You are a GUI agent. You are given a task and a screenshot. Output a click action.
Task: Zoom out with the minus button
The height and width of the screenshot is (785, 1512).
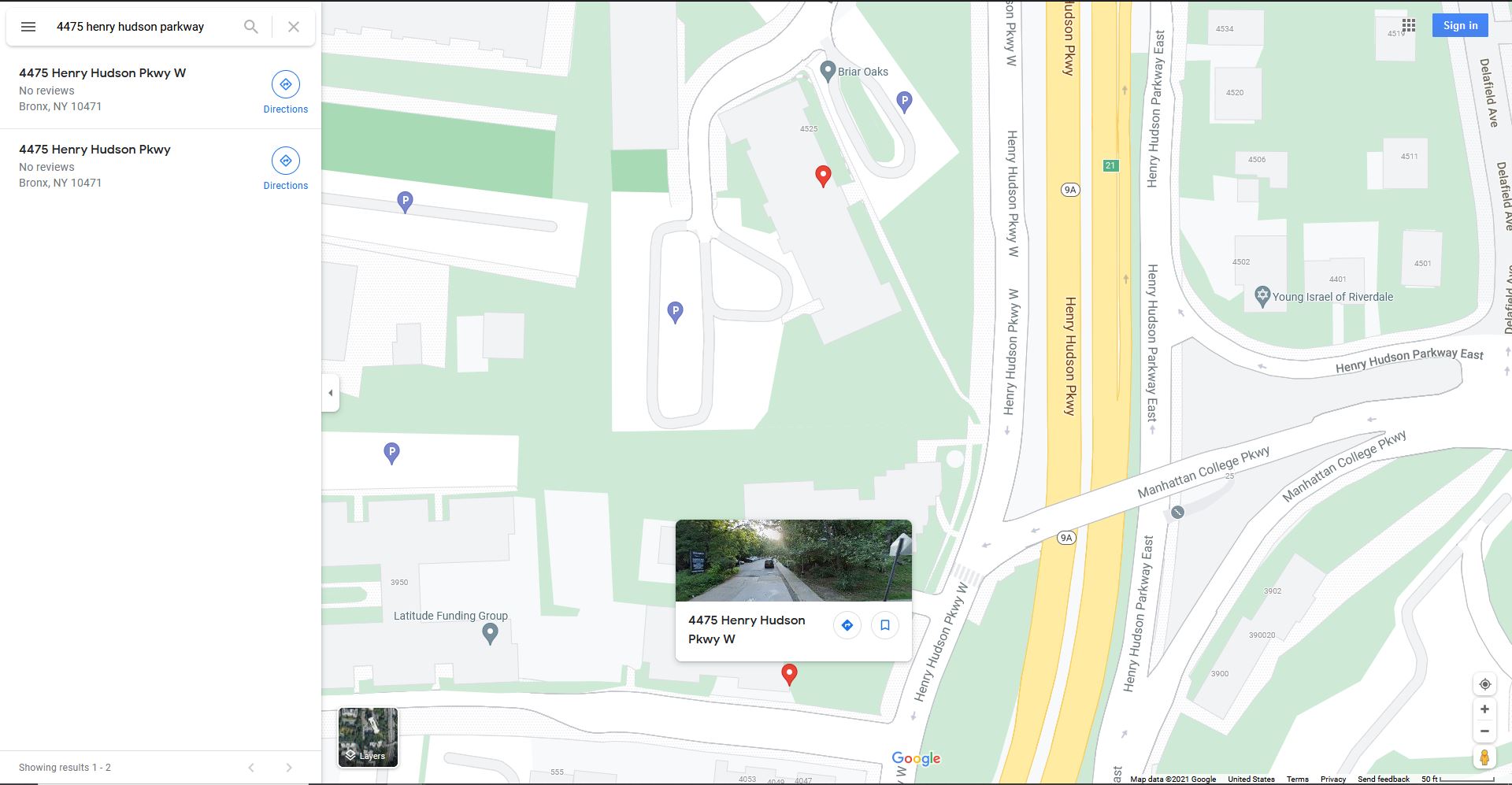1484,731
